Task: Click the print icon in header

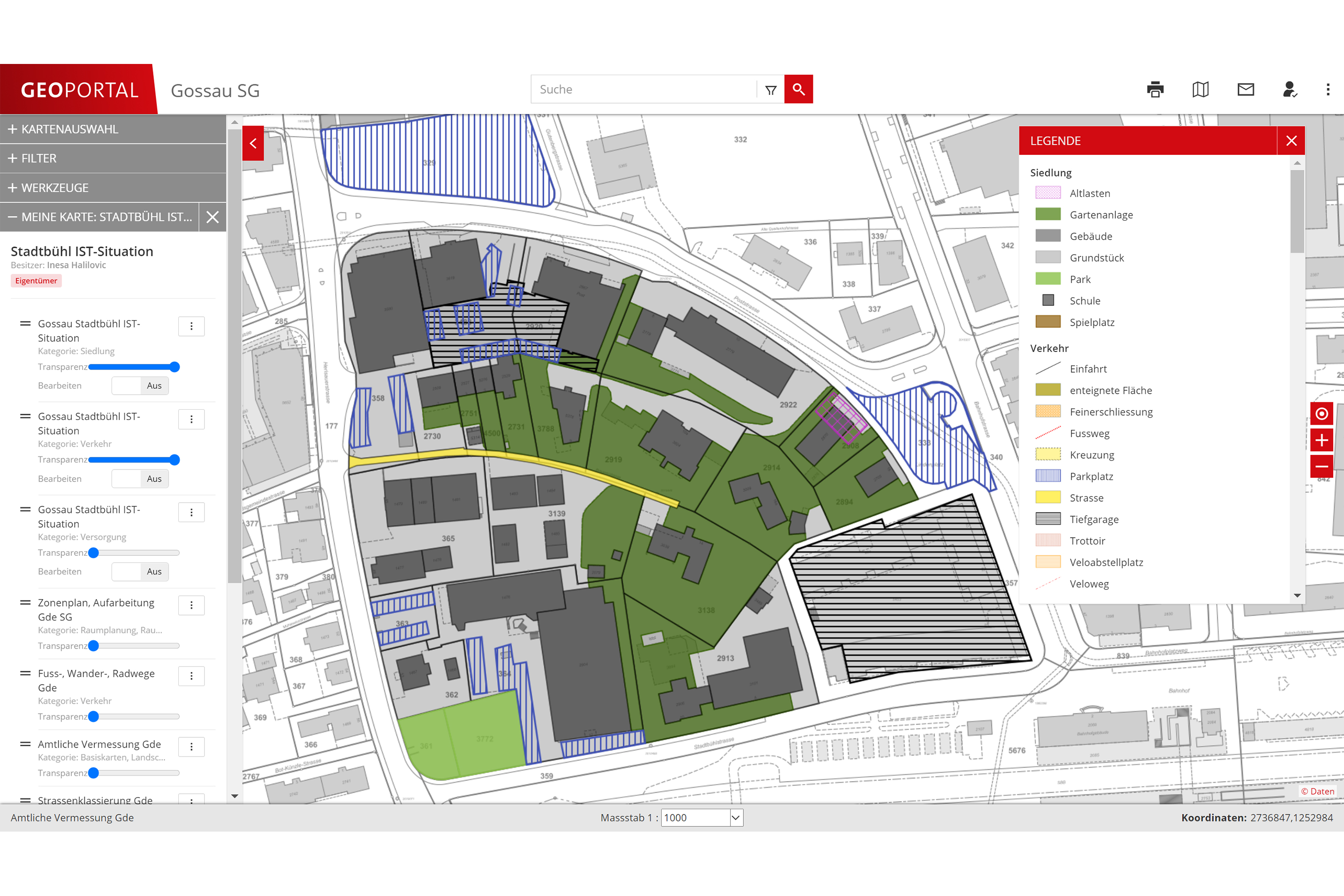Action: [x=1155, y=90]
